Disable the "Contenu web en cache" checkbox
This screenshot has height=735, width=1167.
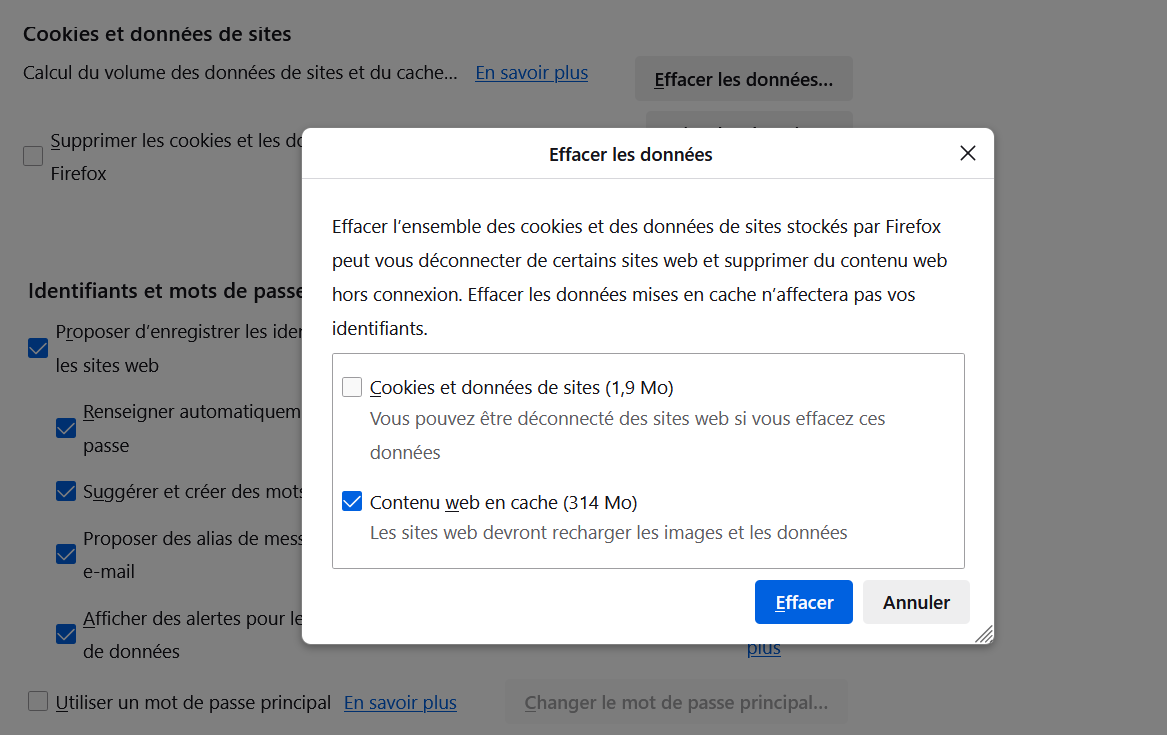(352, 500)
